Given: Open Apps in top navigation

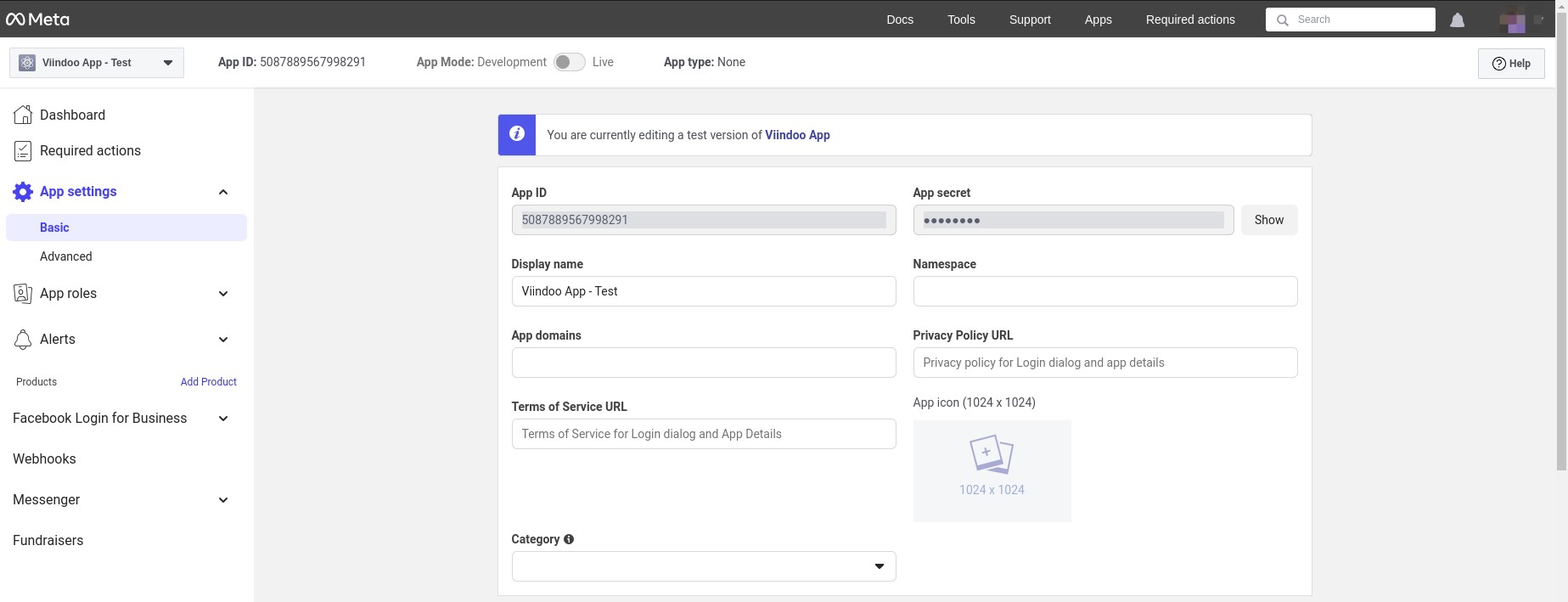Looking at the screenshot, I should [x=1098, y=20].
